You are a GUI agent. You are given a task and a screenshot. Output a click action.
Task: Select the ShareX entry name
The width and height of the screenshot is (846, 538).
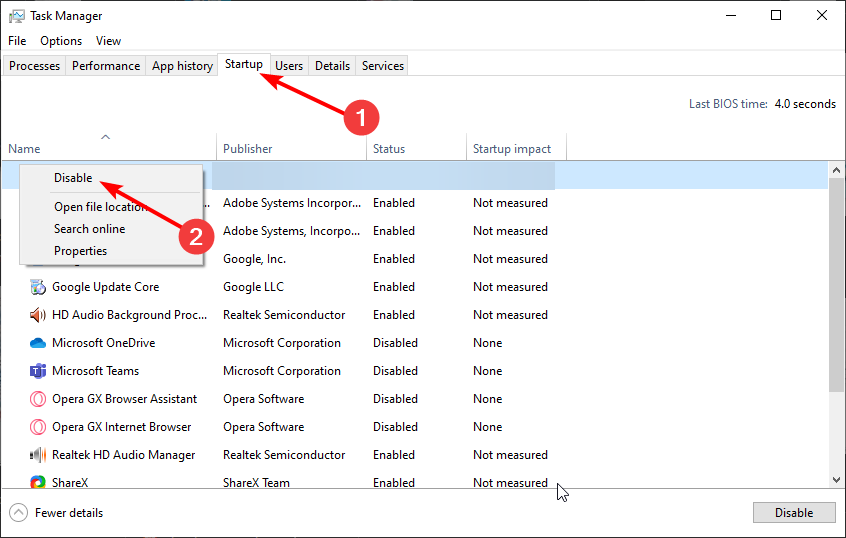pyautogui.click(x=70, y=482)
